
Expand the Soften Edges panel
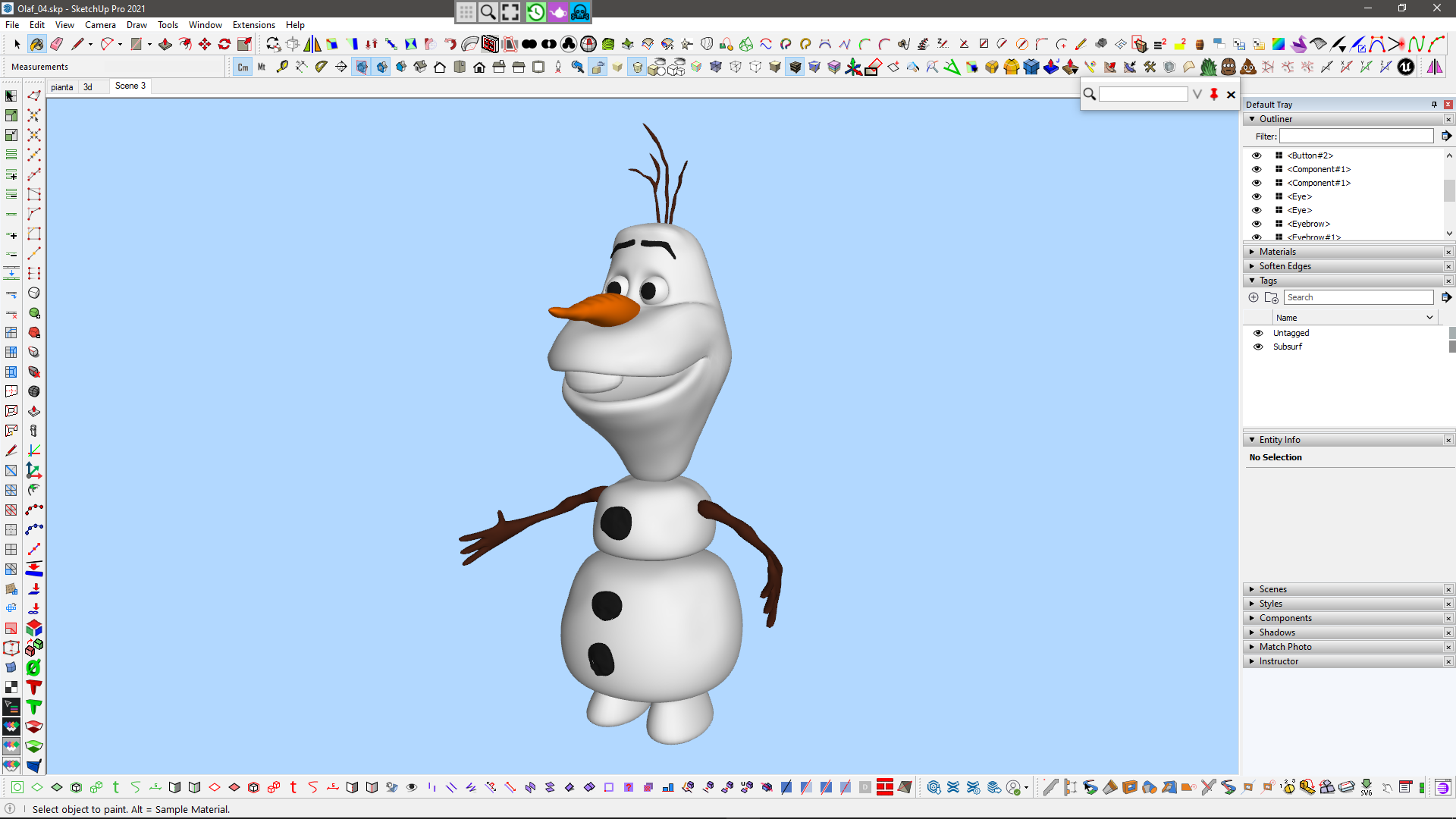[1252, 266]
